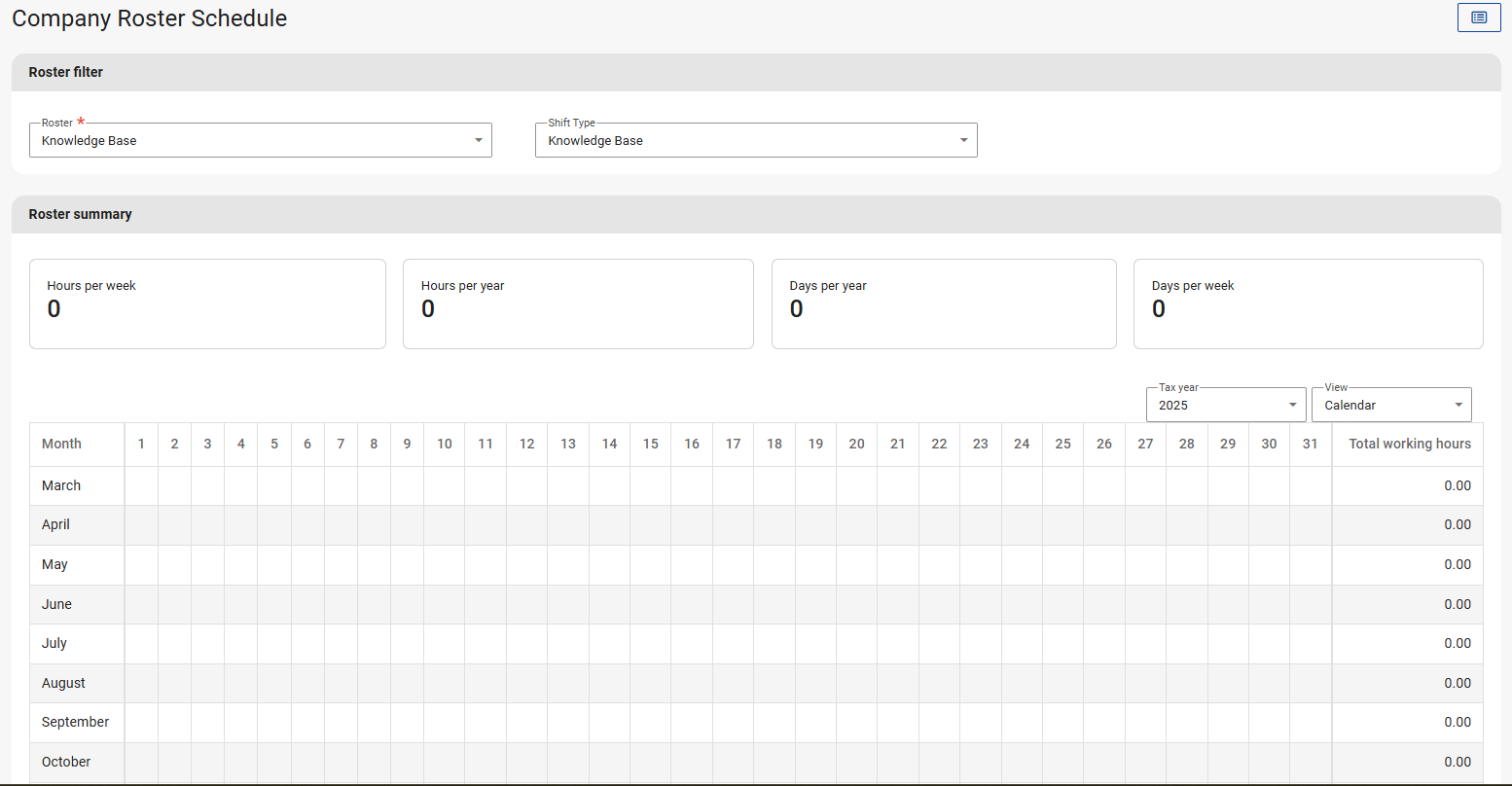Select the Days per week summary card
Screen dimensions: 1512x786
point(1308,304)
